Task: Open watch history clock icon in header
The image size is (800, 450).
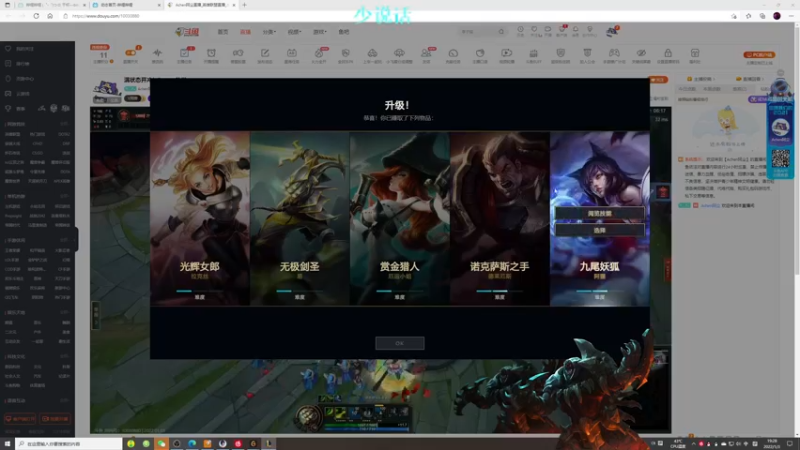Action: 520,31
